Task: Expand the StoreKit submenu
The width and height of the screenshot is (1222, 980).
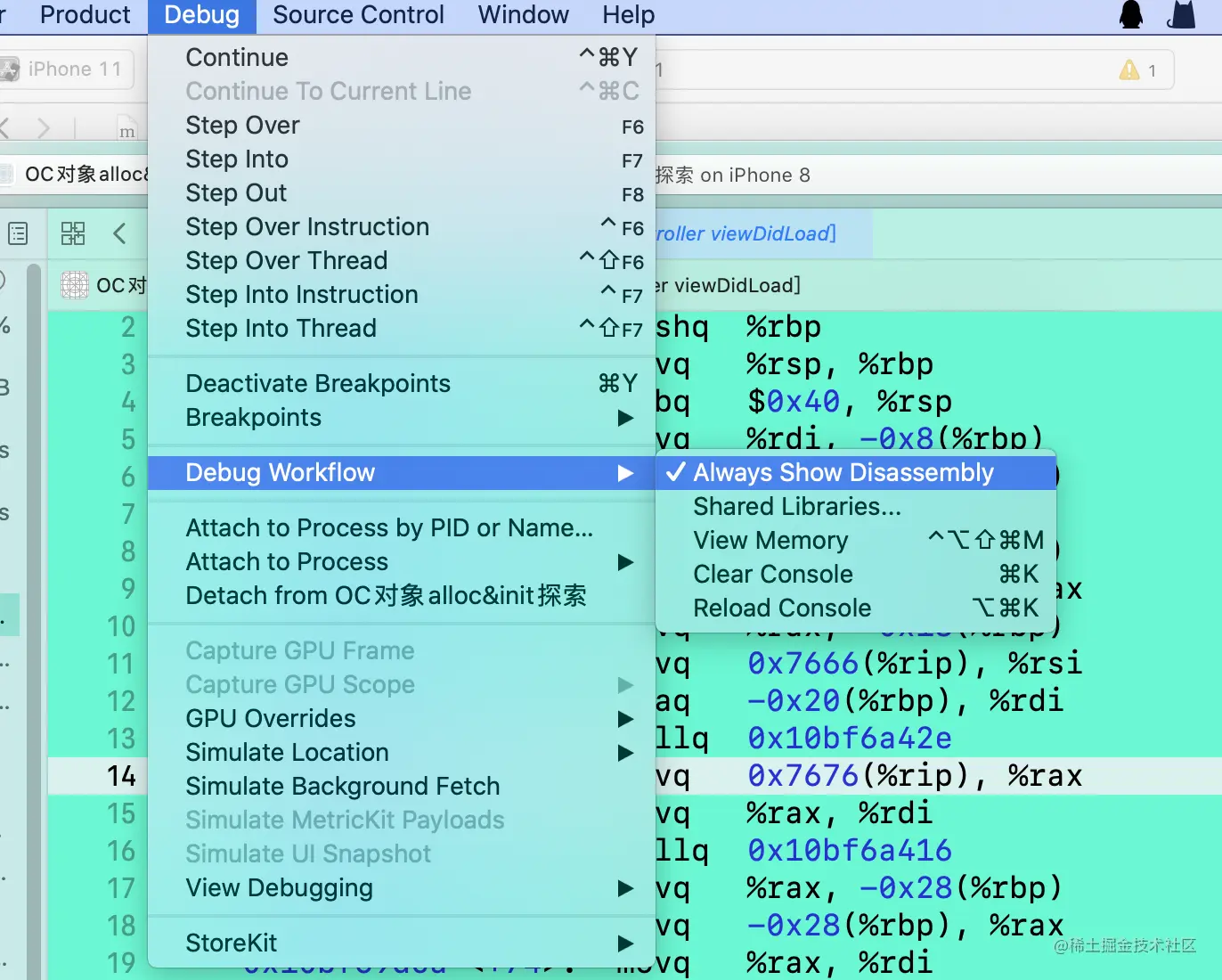Action: pyautogui.click(x=625, y=943)
